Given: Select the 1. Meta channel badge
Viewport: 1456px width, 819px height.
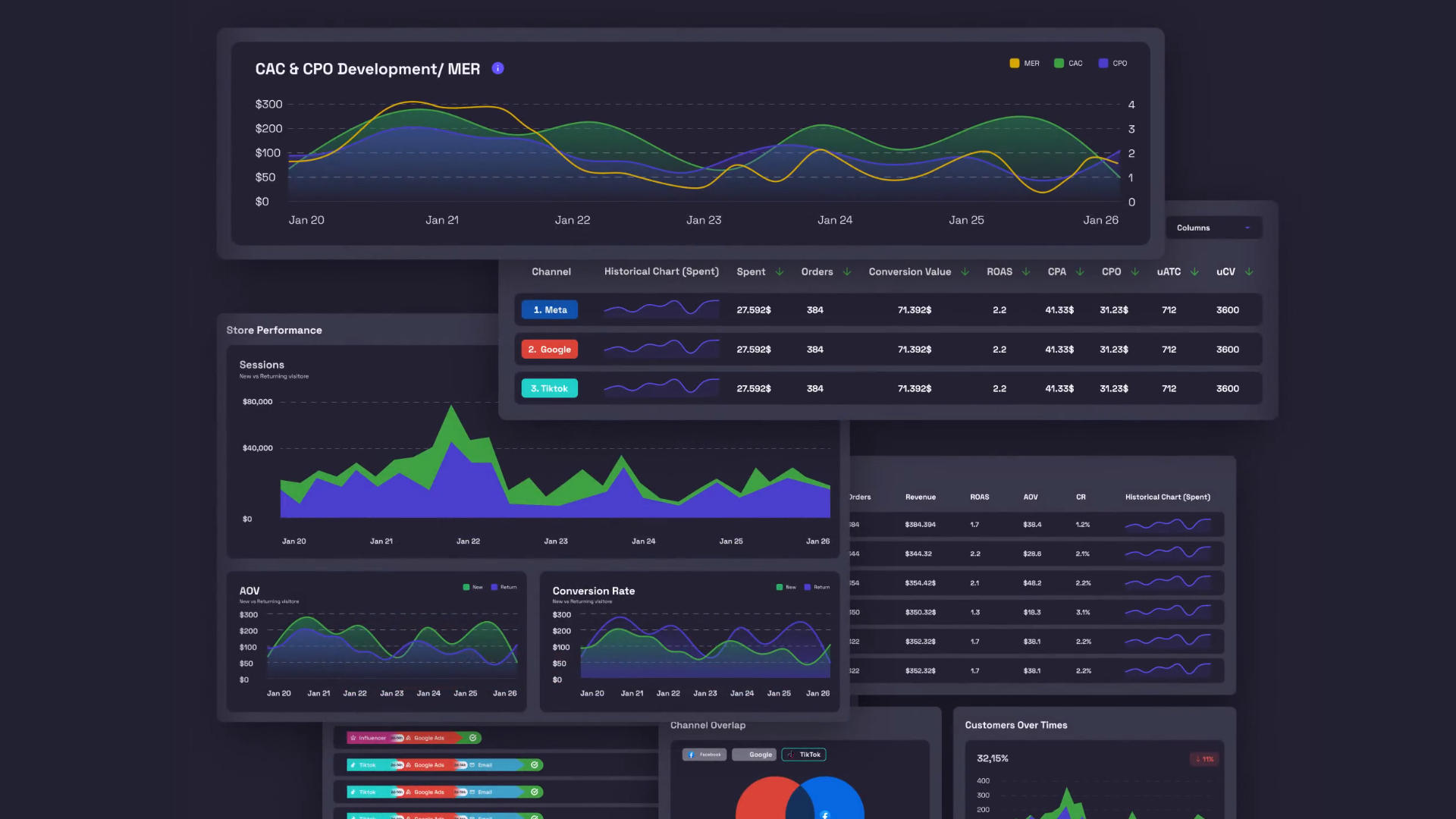Looking at the screenshot, I should click(550, 309).
